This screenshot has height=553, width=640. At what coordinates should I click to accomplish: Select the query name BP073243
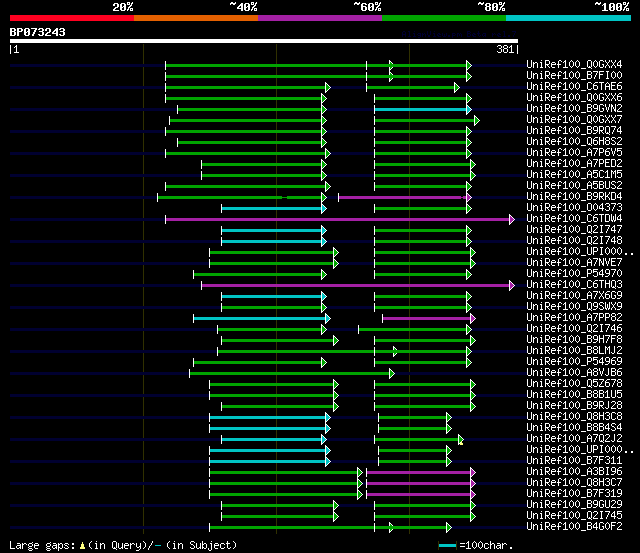(38, 32)
